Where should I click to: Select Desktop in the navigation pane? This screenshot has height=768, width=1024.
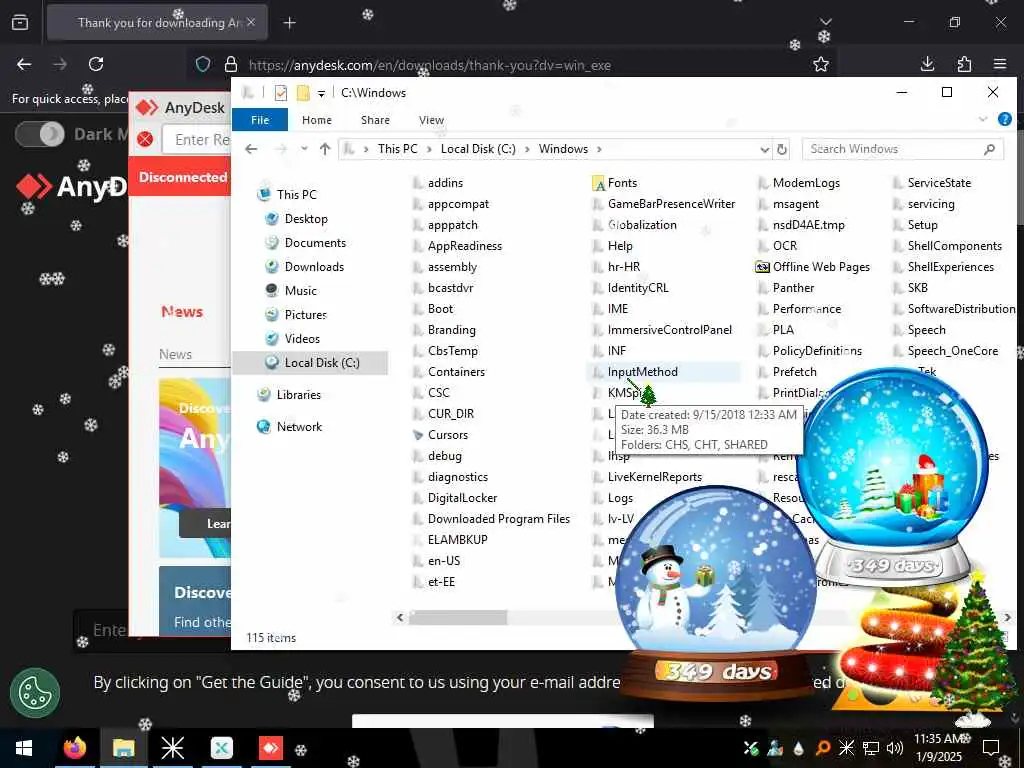click(306, 219)
